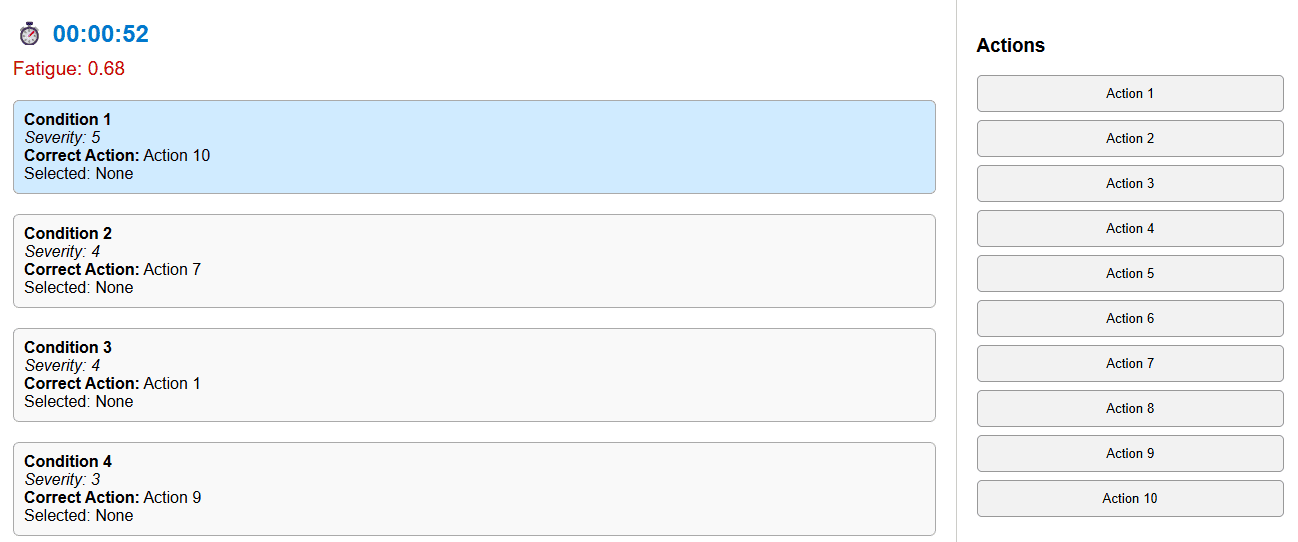Viewport: 1298px width, 542px height.
Task: Hit the Action 6 button
Action: (1129, 319)
